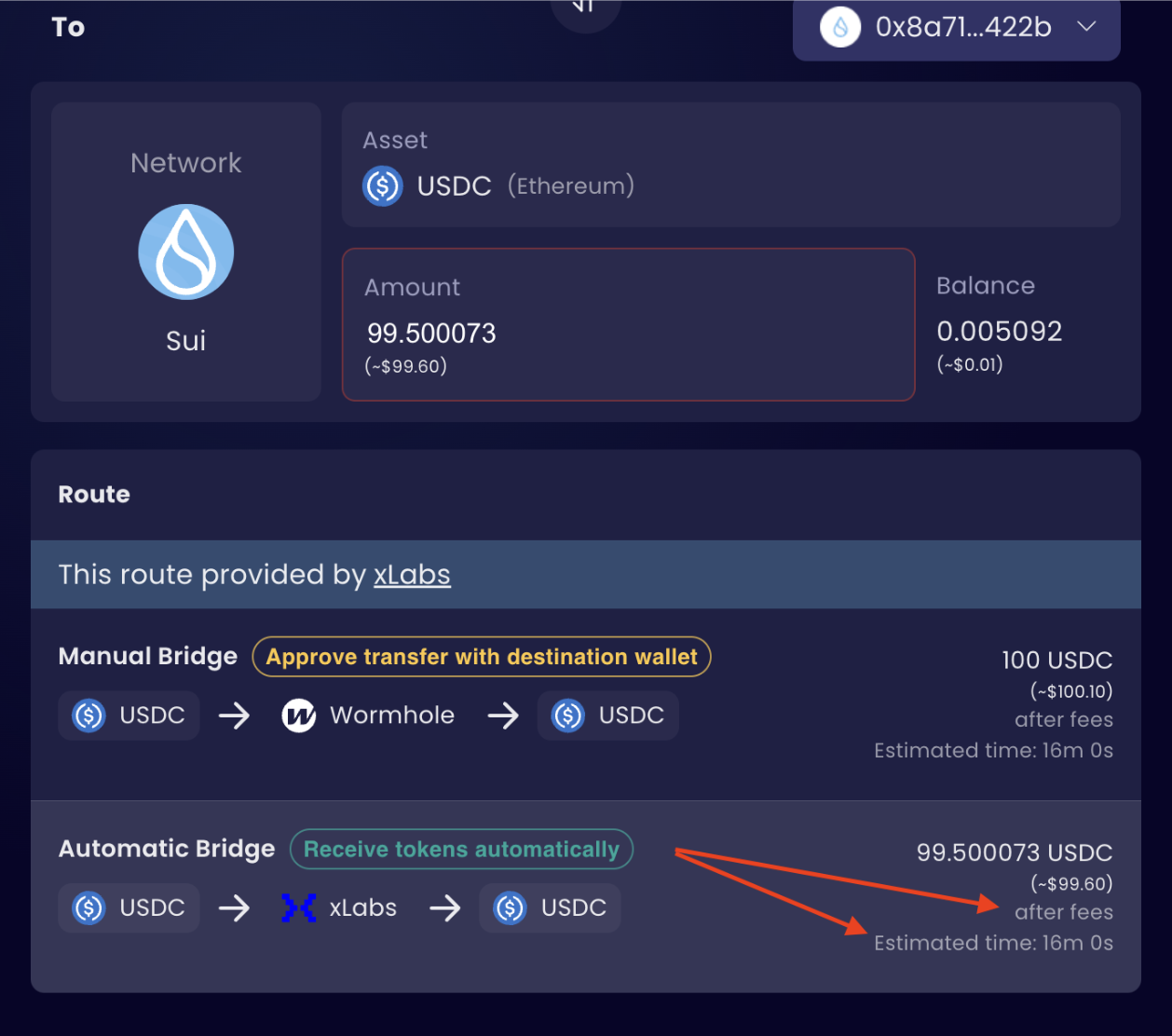The width and height of the screenshot is (1172, 1036).
Task: Select the Automatic Bridge route option
Action: tap(585, 896)
